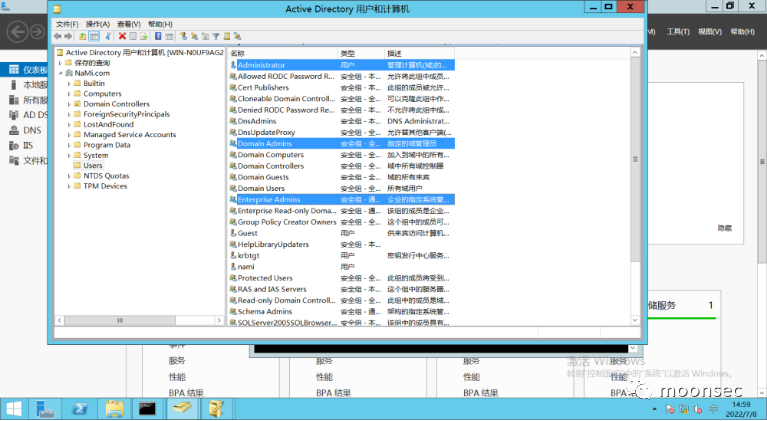Open properties via the toolbar icon
The image size is (767, 421).
(x=133, y=36)
